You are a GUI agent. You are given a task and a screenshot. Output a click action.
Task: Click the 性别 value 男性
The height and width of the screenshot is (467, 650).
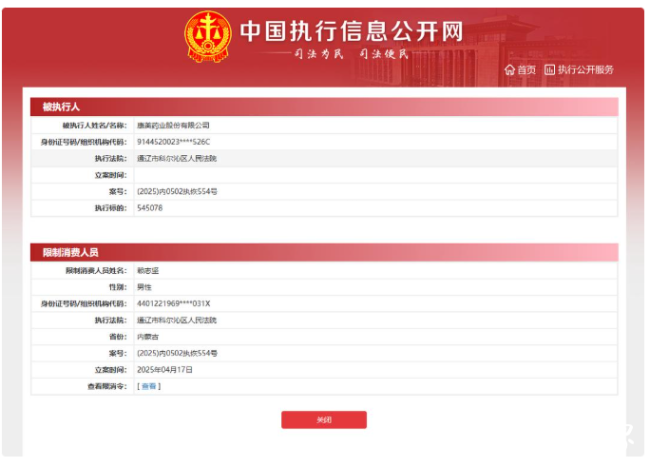[144, 287]
